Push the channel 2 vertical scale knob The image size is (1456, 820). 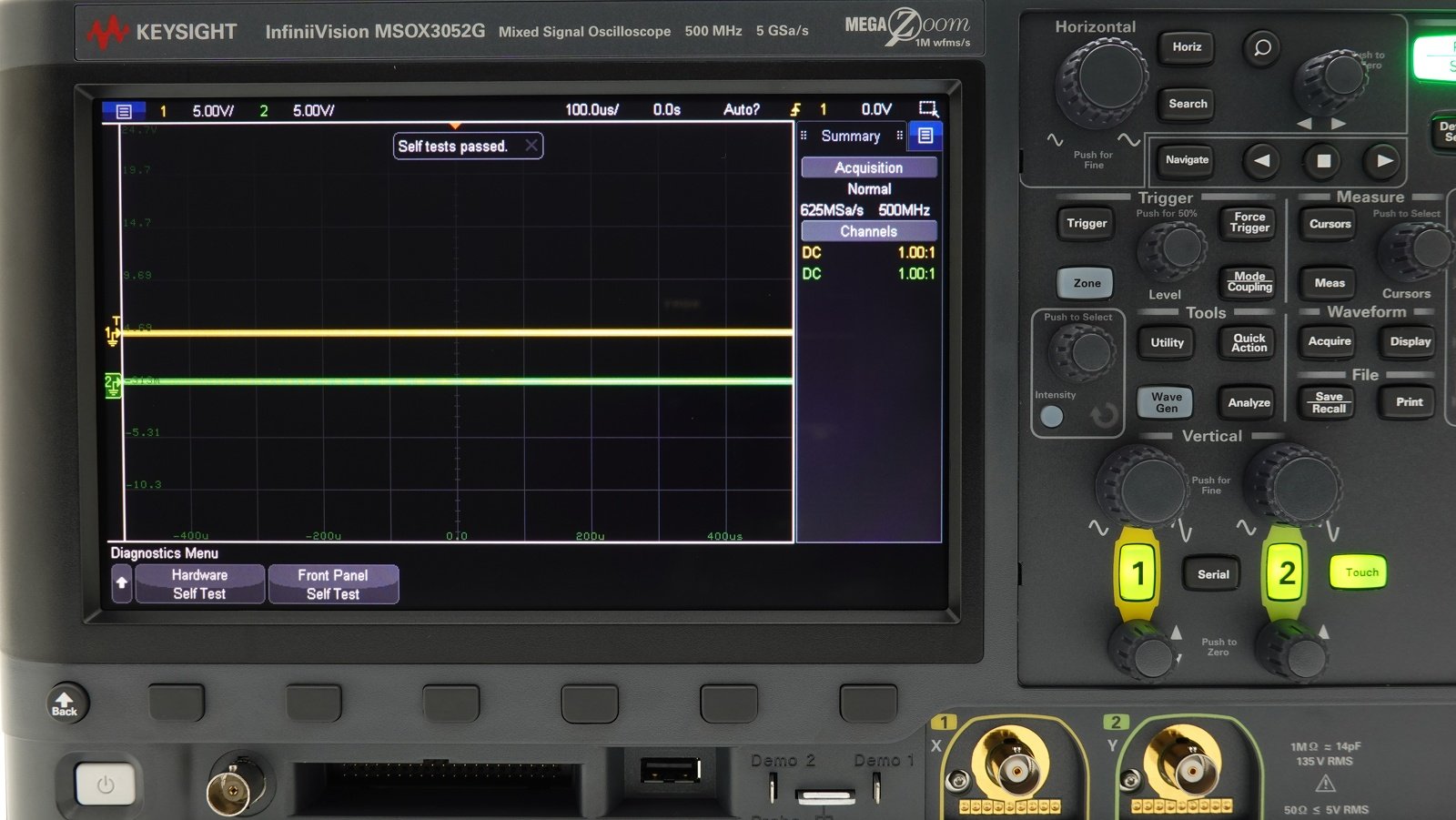tap(1292, 486)
